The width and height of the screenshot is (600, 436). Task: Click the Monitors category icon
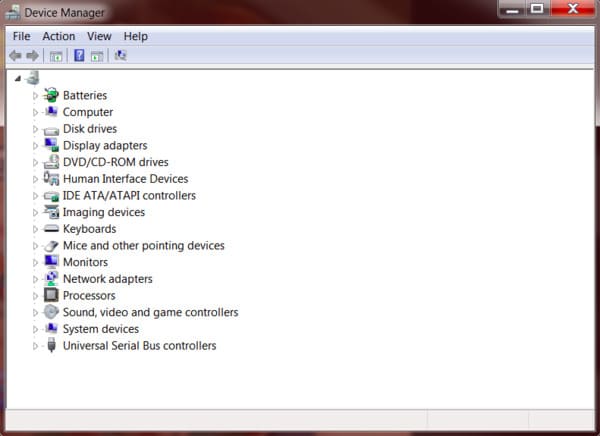pos(51,262)
